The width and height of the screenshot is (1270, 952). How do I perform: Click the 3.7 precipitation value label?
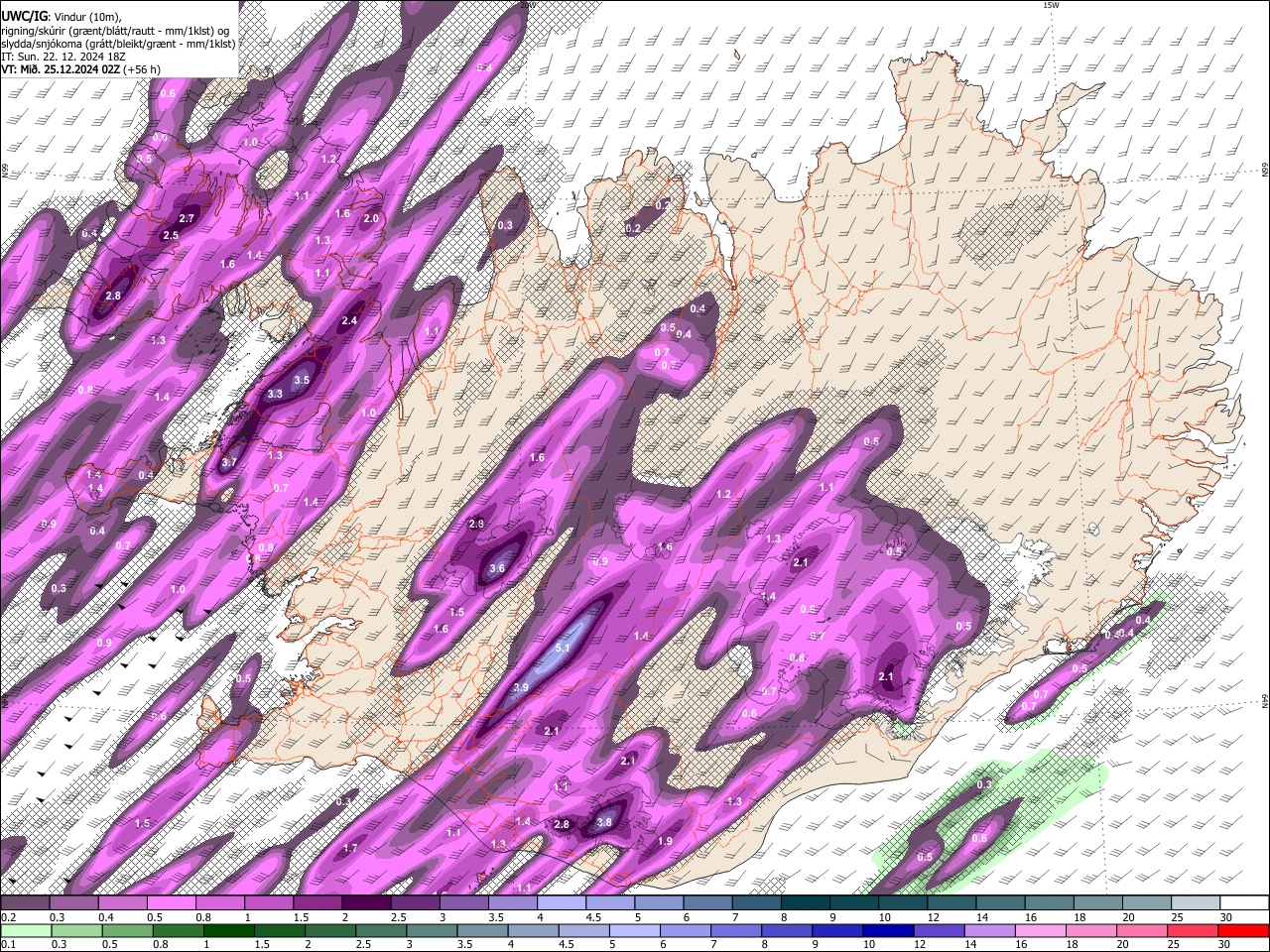click(229, 462)
